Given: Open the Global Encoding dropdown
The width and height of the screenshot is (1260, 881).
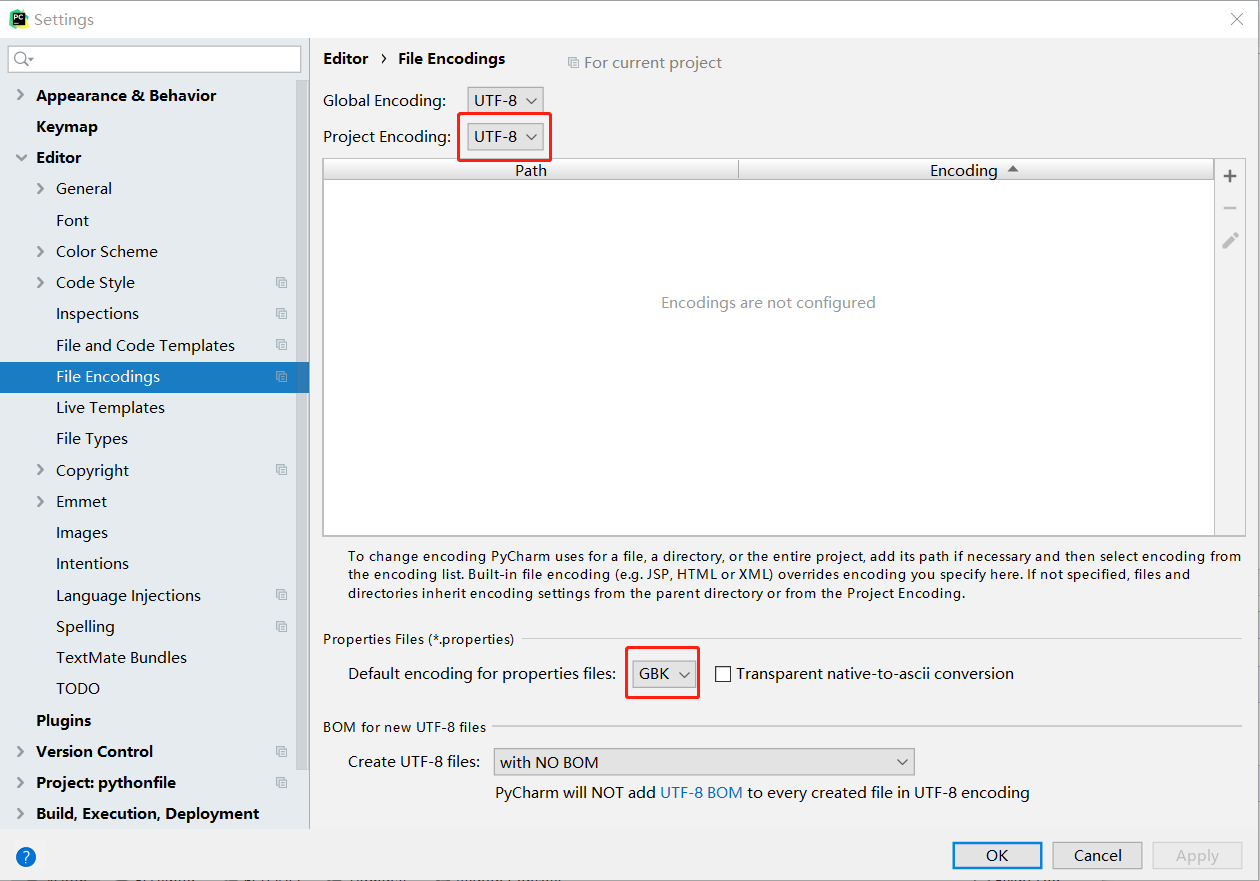Looking at the screenshot, I should (x=505, y=100).
